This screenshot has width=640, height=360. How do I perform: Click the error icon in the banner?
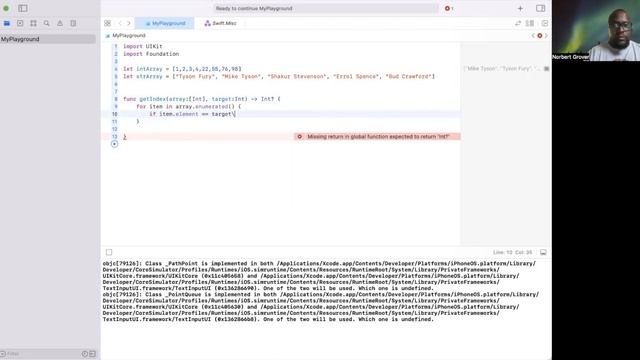[x=300, y=136]
